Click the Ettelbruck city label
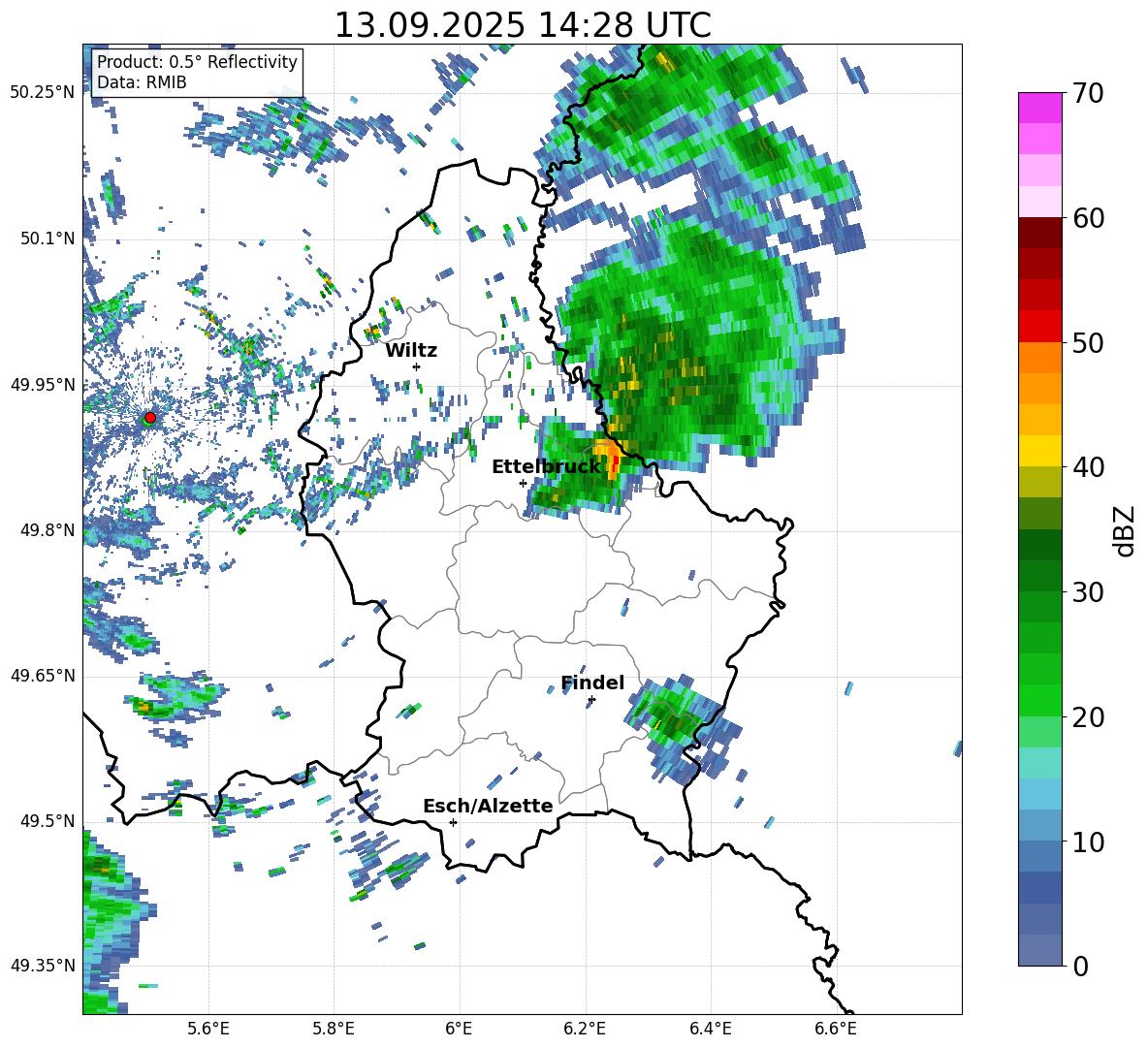Viewport: 1148px width, 1048px height. [x=546, y=467]
